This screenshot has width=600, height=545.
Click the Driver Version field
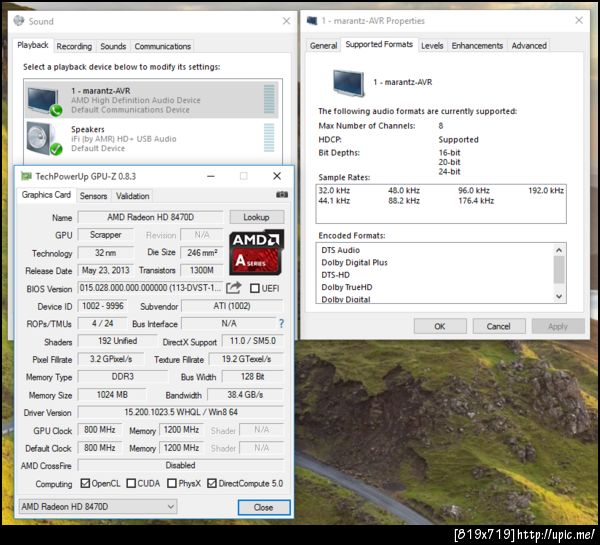click(181, 412)
